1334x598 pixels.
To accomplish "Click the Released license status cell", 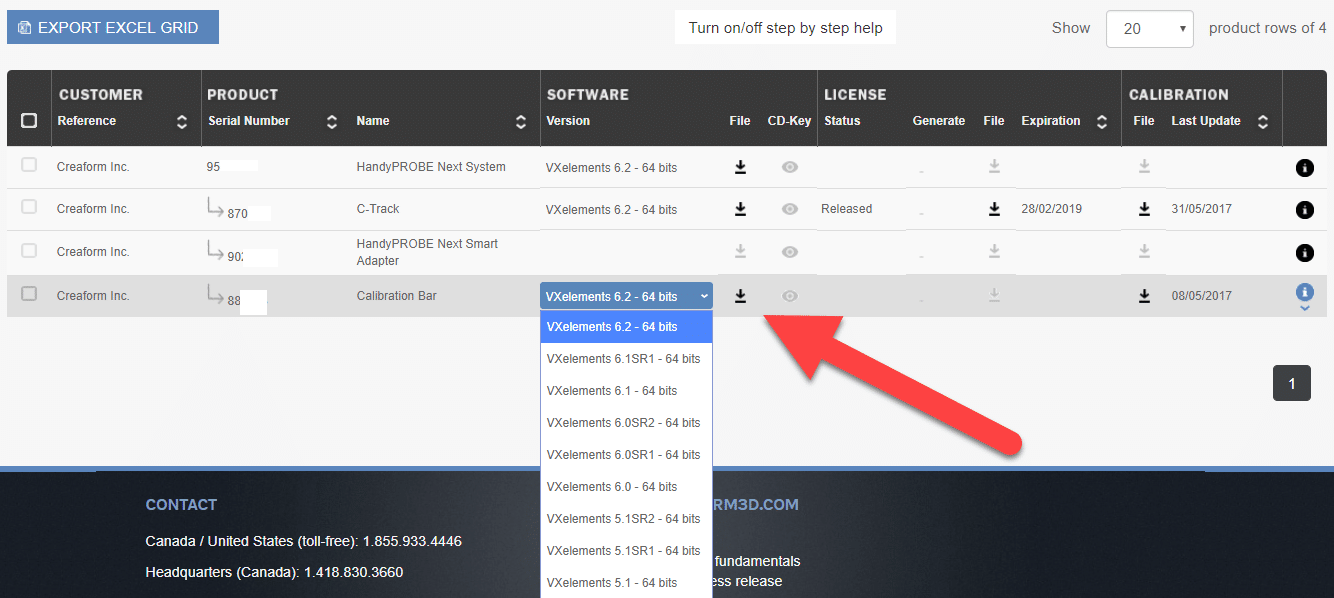I will click(x=846, y=209).
